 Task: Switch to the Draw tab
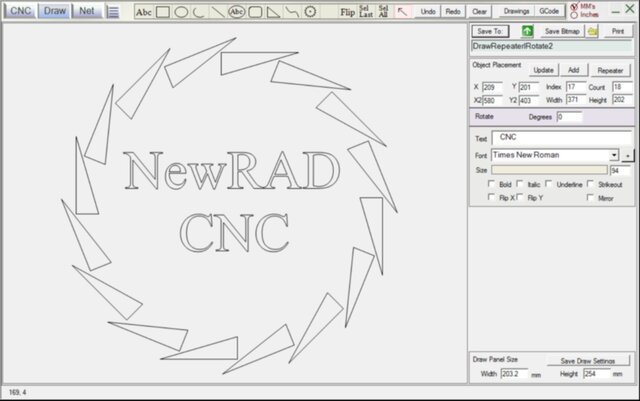click(x=54, y=11)
